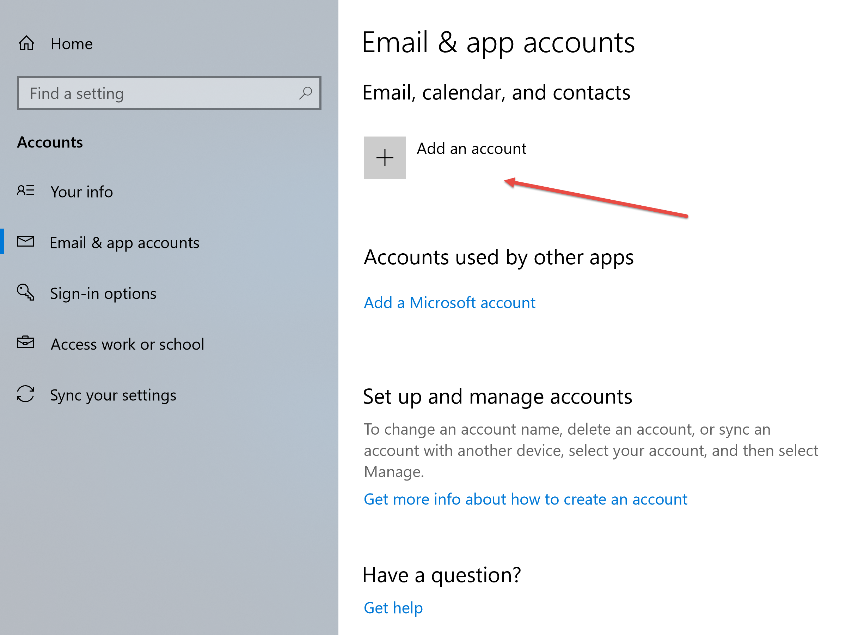This screenshot has height=635, width=846.
Task: Click the briefcase icon for work or school
Action: pyautogui.click(x=25, y=343)
